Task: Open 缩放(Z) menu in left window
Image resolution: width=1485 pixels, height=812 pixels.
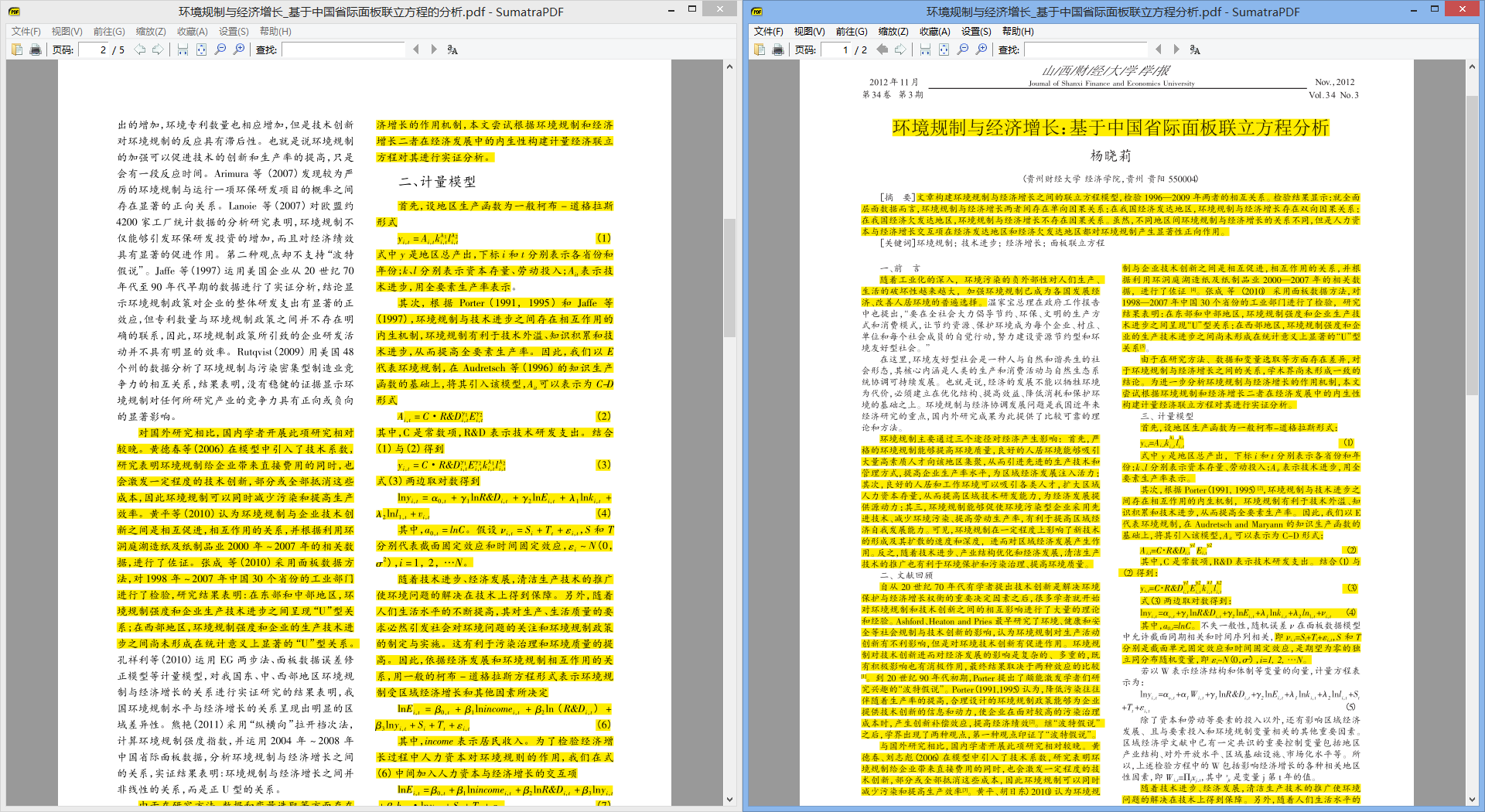Action: pos(151,31)
